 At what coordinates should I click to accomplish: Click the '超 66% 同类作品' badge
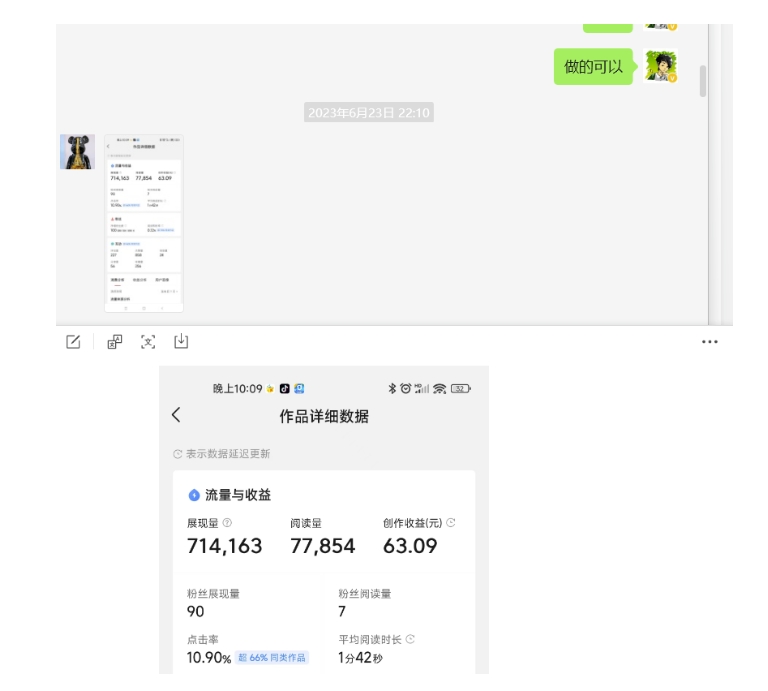tap(272, 658)
